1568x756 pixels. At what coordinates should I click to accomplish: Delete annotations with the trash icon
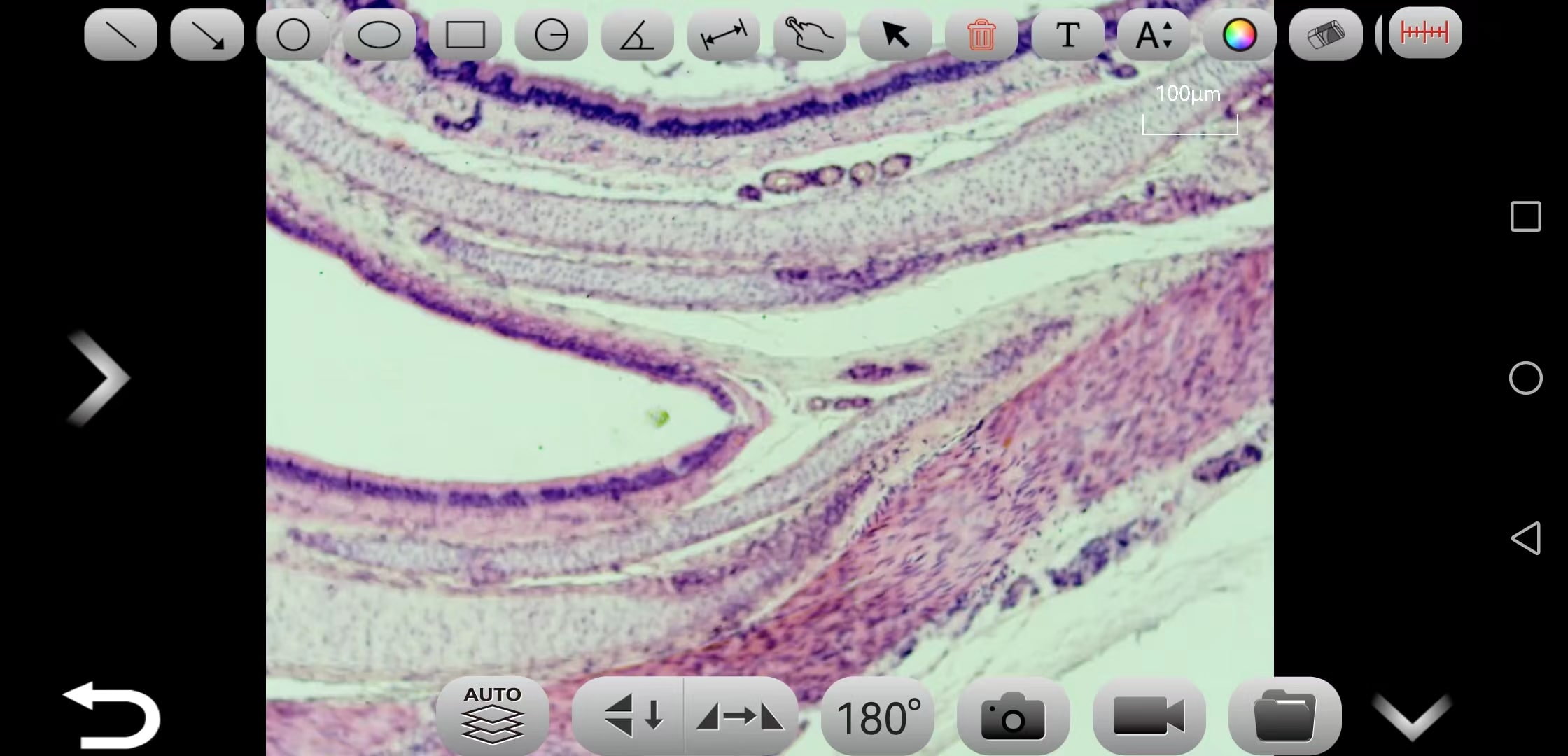coord(982,34)
